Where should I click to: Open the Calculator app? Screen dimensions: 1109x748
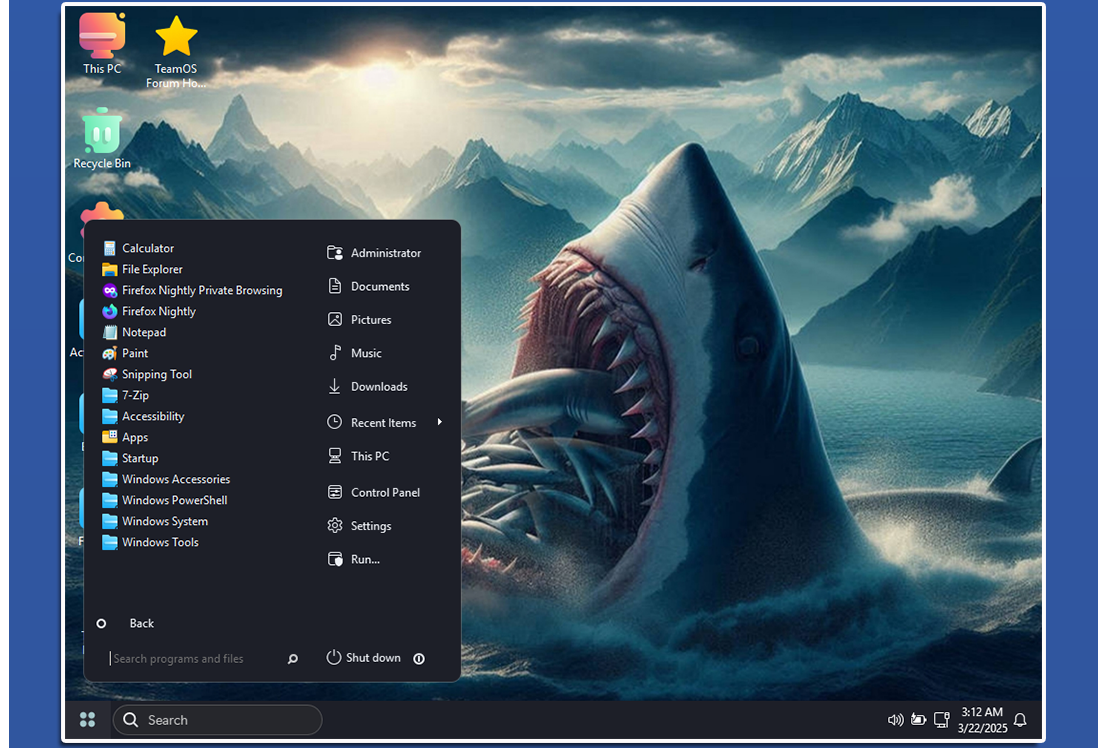139,248
